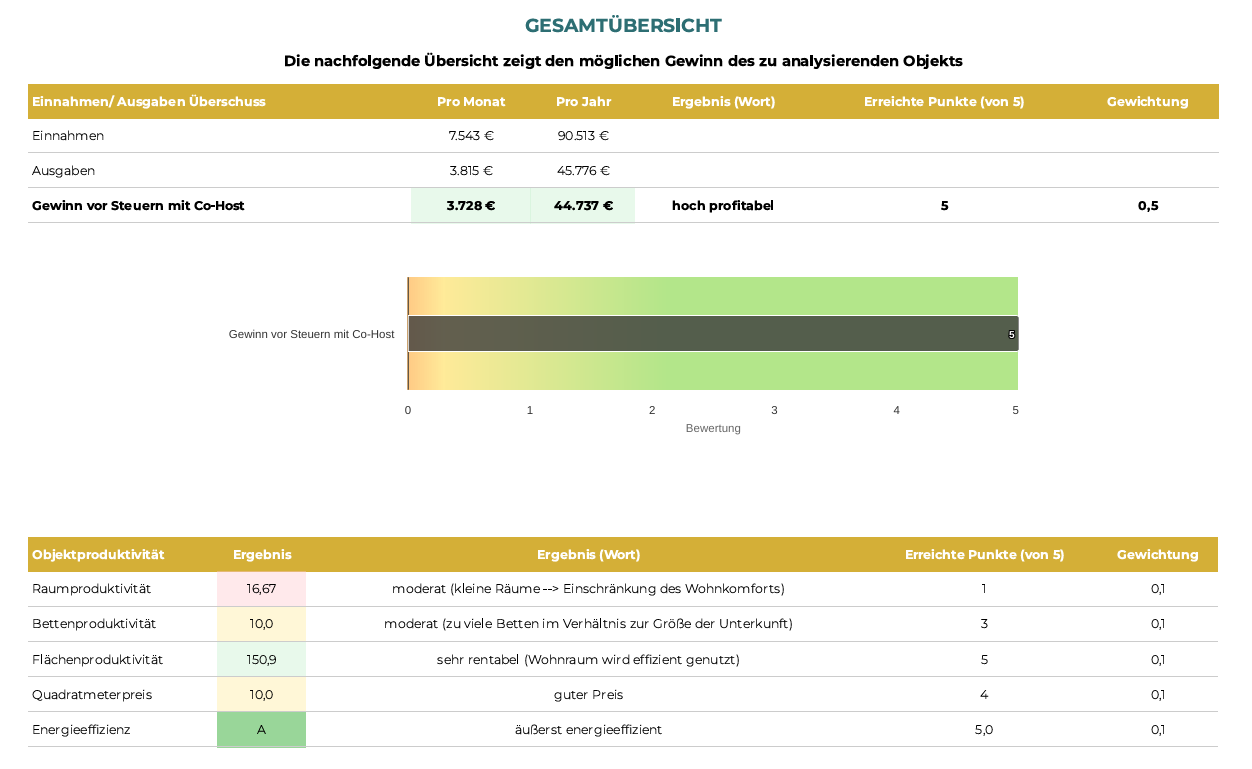Click the GESAMTÜBERSICHT title heading

click(x=623, y=26)
